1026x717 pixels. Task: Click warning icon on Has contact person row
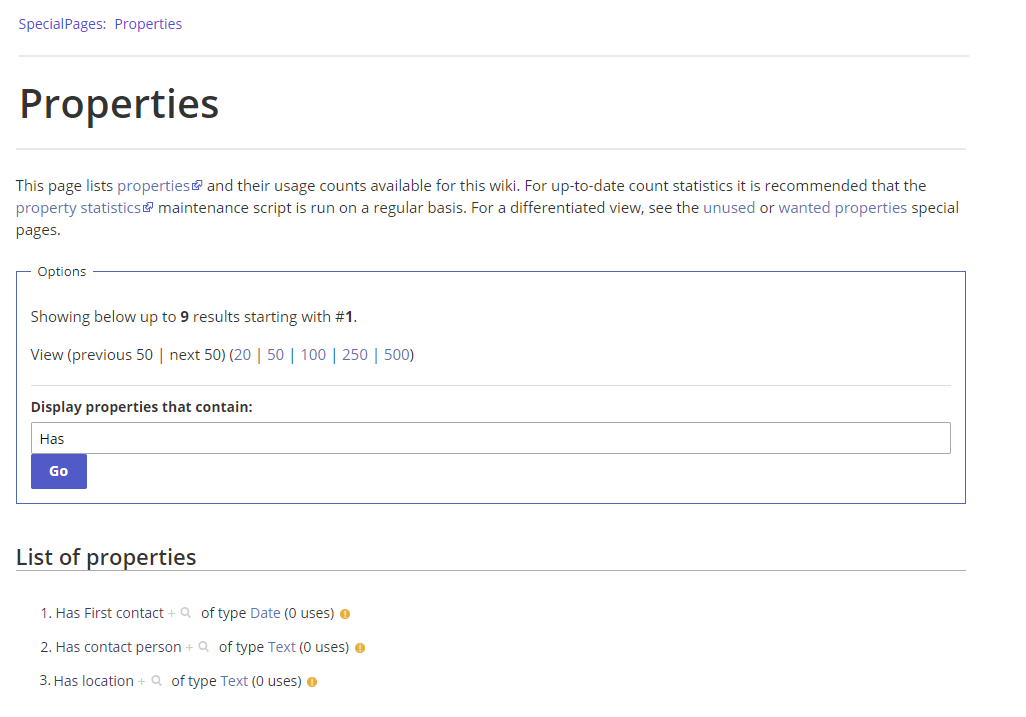[x=360, y=648]
